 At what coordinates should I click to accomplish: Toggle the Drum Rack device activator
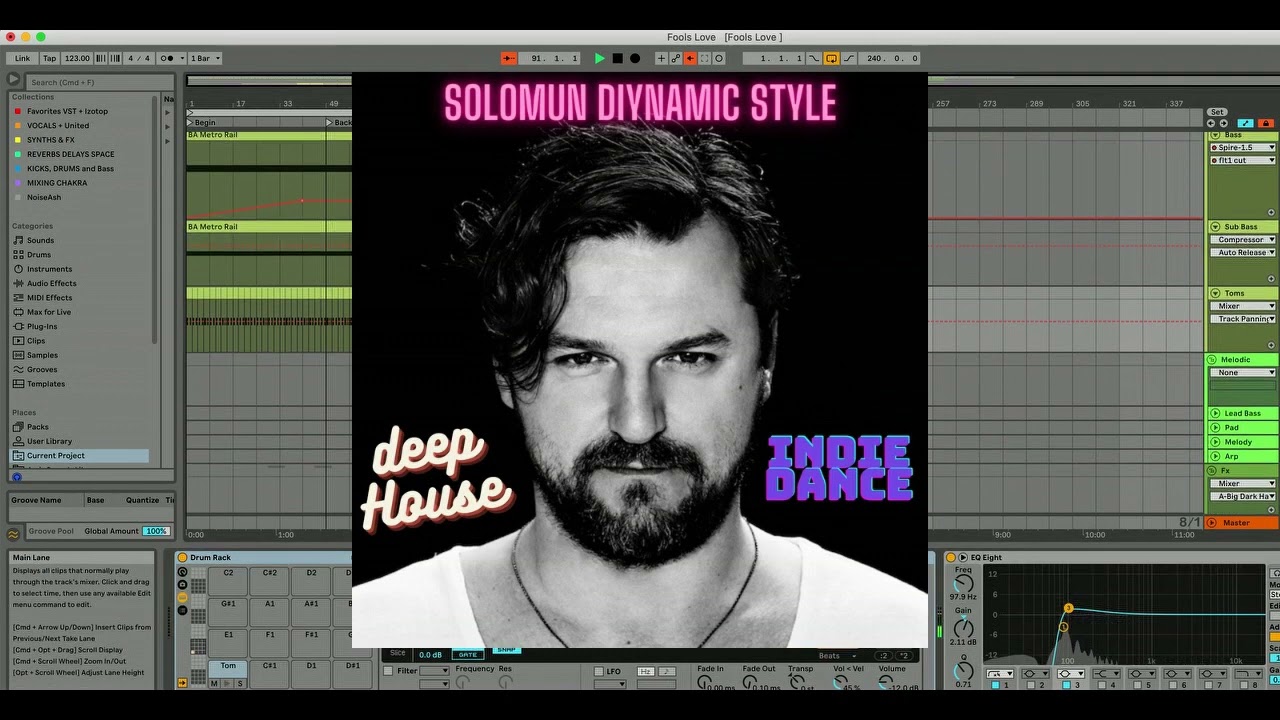tap(182, 558)
